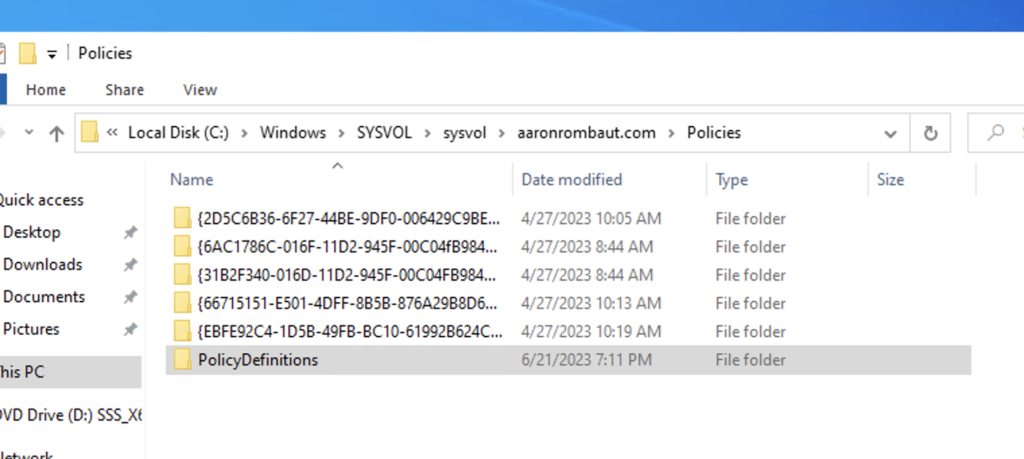This screenshot has height=459, width=1024.
Task: Switch to the View ribbon tab
Action: (200, 90)
